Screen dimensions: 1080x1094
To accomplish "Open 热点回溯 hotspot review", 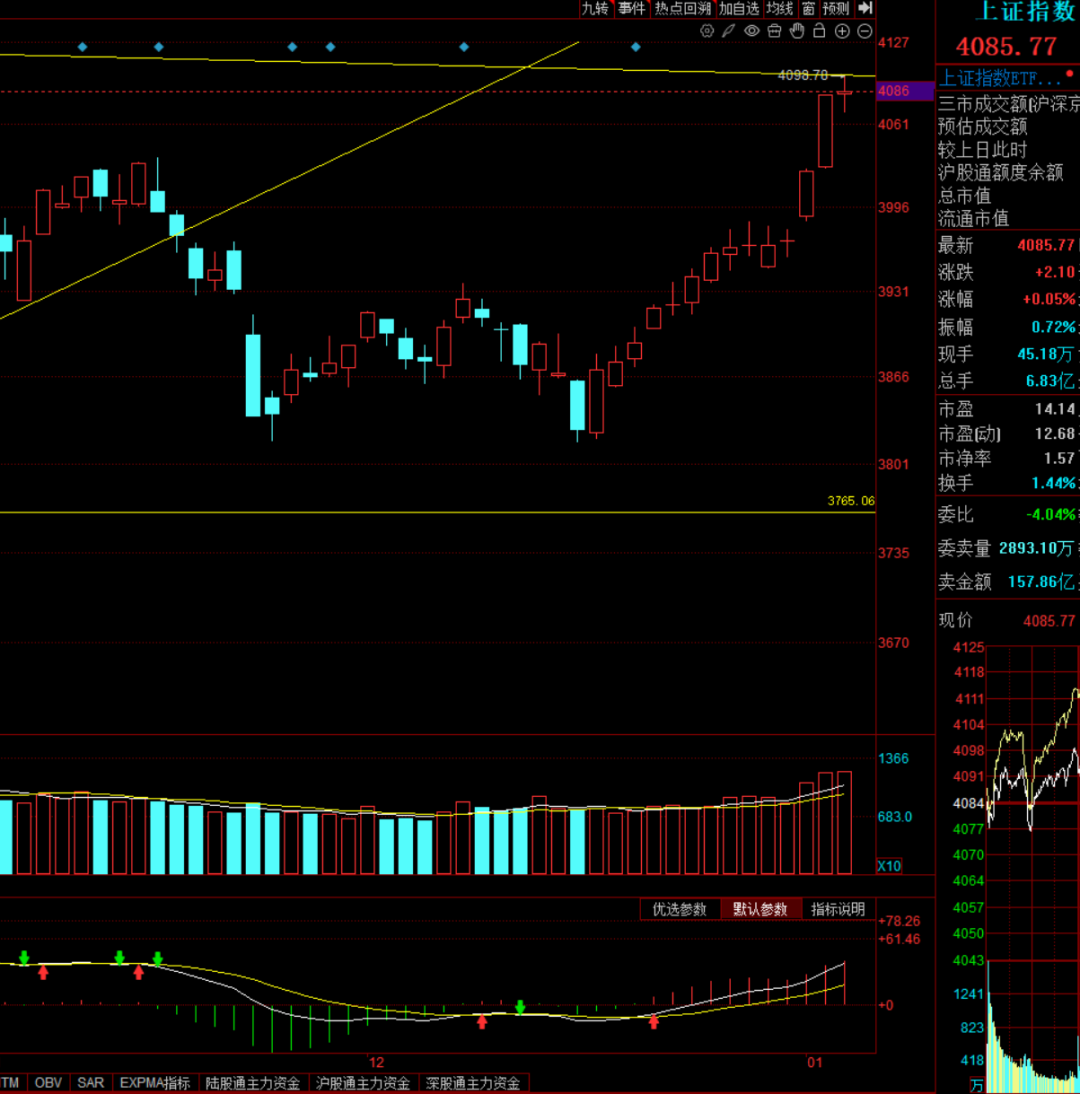I will click(683, 8).
